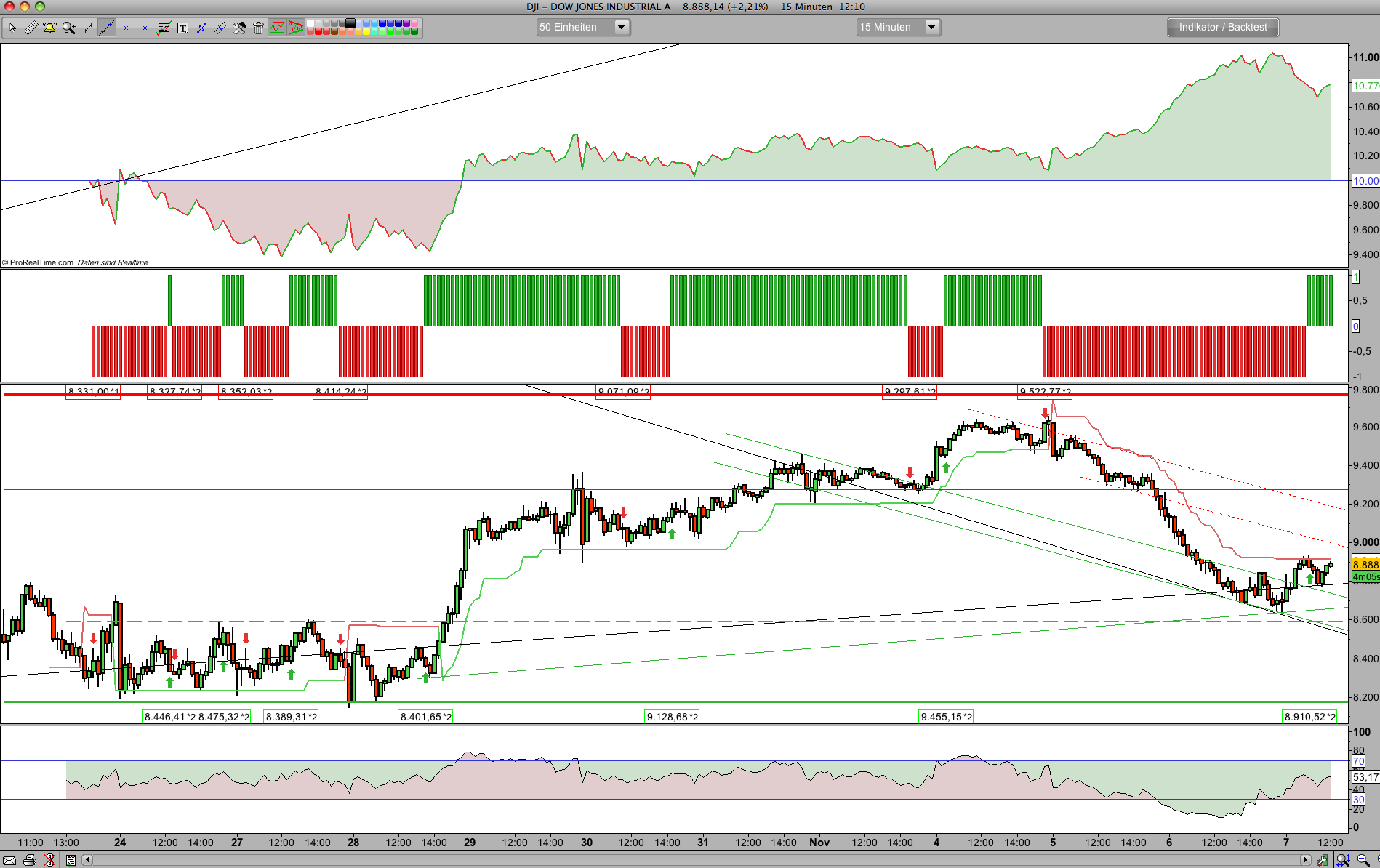This screenshot has width=1380, height=868.
Task: Pick the black color swatch
Action: pyautogui.click(x=350, y=23)
